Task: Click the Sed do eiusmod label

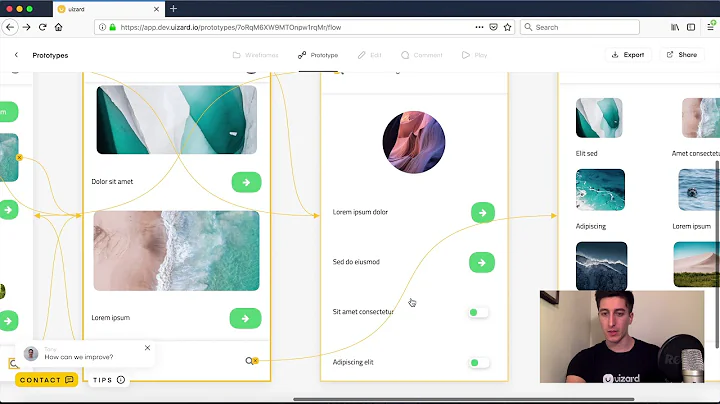Action: click(x=356, y=262)
